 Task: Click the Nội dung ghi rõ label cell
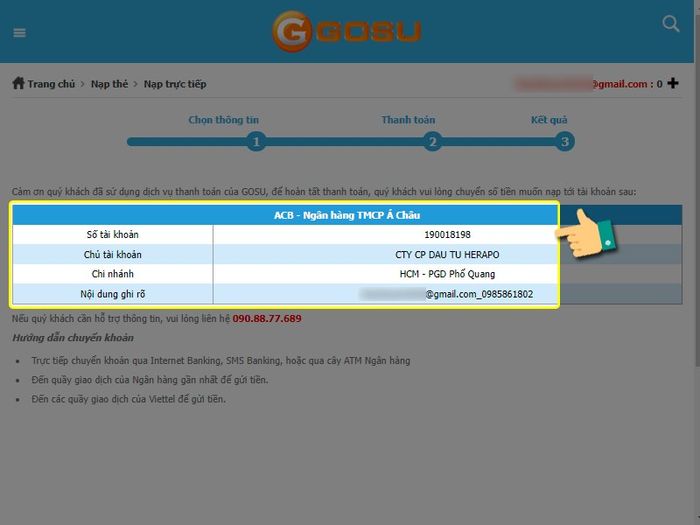pos(112,294)
